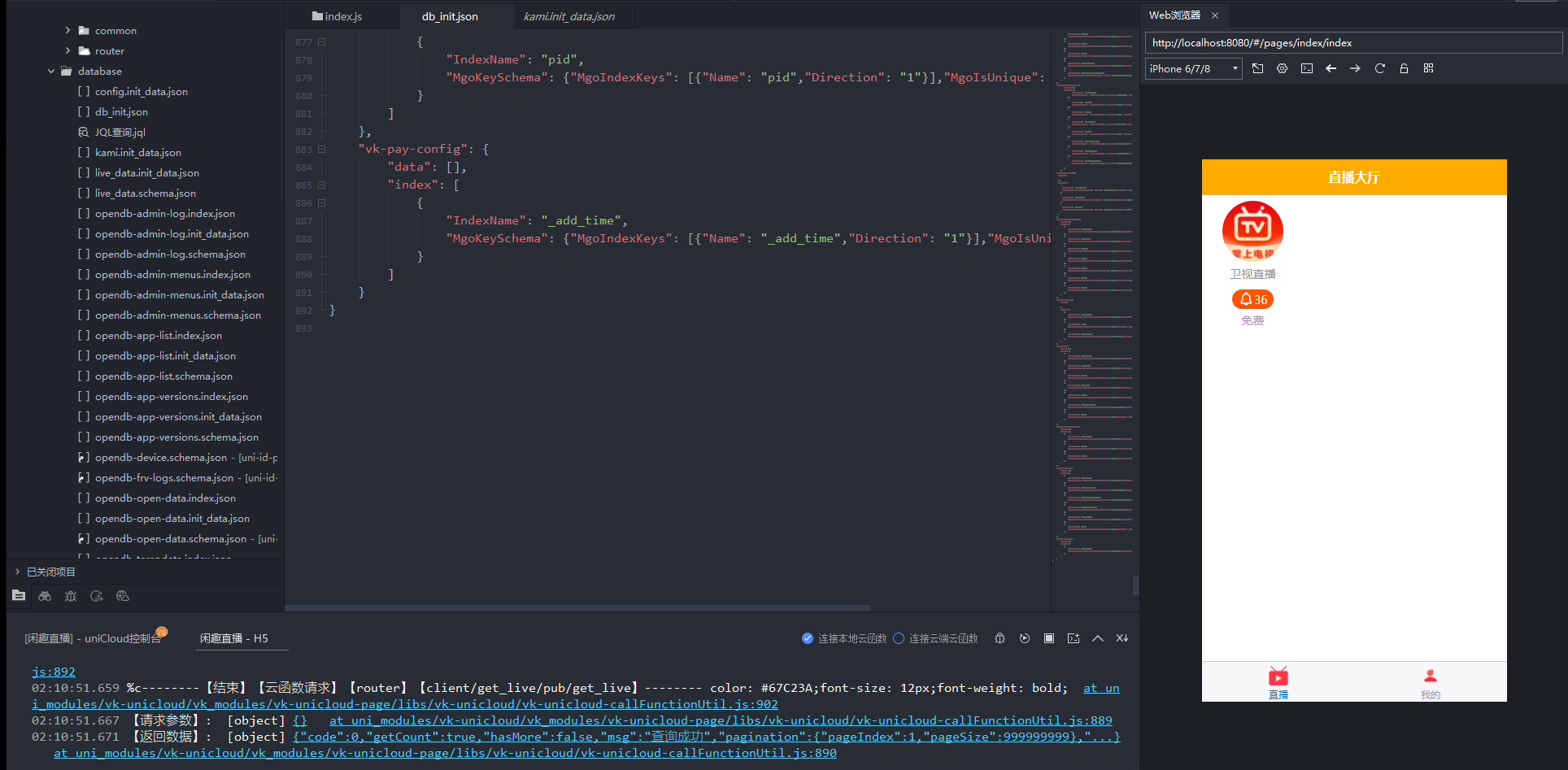Viewport: 1568px width, 770px height.
Task: Switch to kami.init_data.json tab
Action: tap(568, 16)
